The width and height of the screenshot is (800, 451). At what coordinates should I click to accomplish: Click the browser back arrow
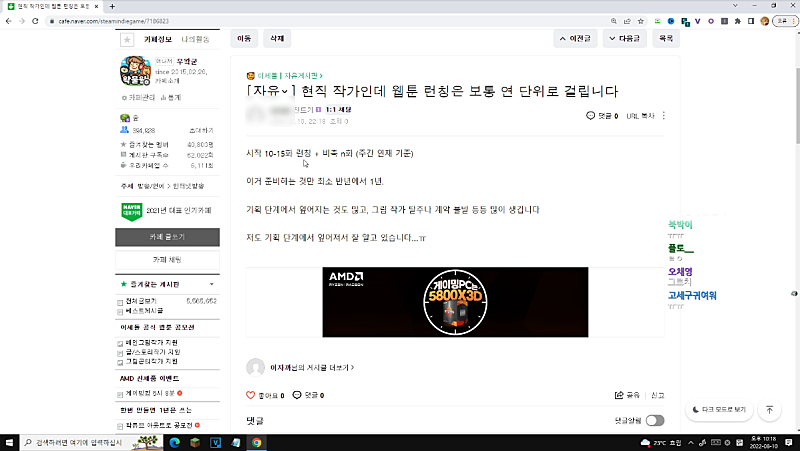point(8,21)
